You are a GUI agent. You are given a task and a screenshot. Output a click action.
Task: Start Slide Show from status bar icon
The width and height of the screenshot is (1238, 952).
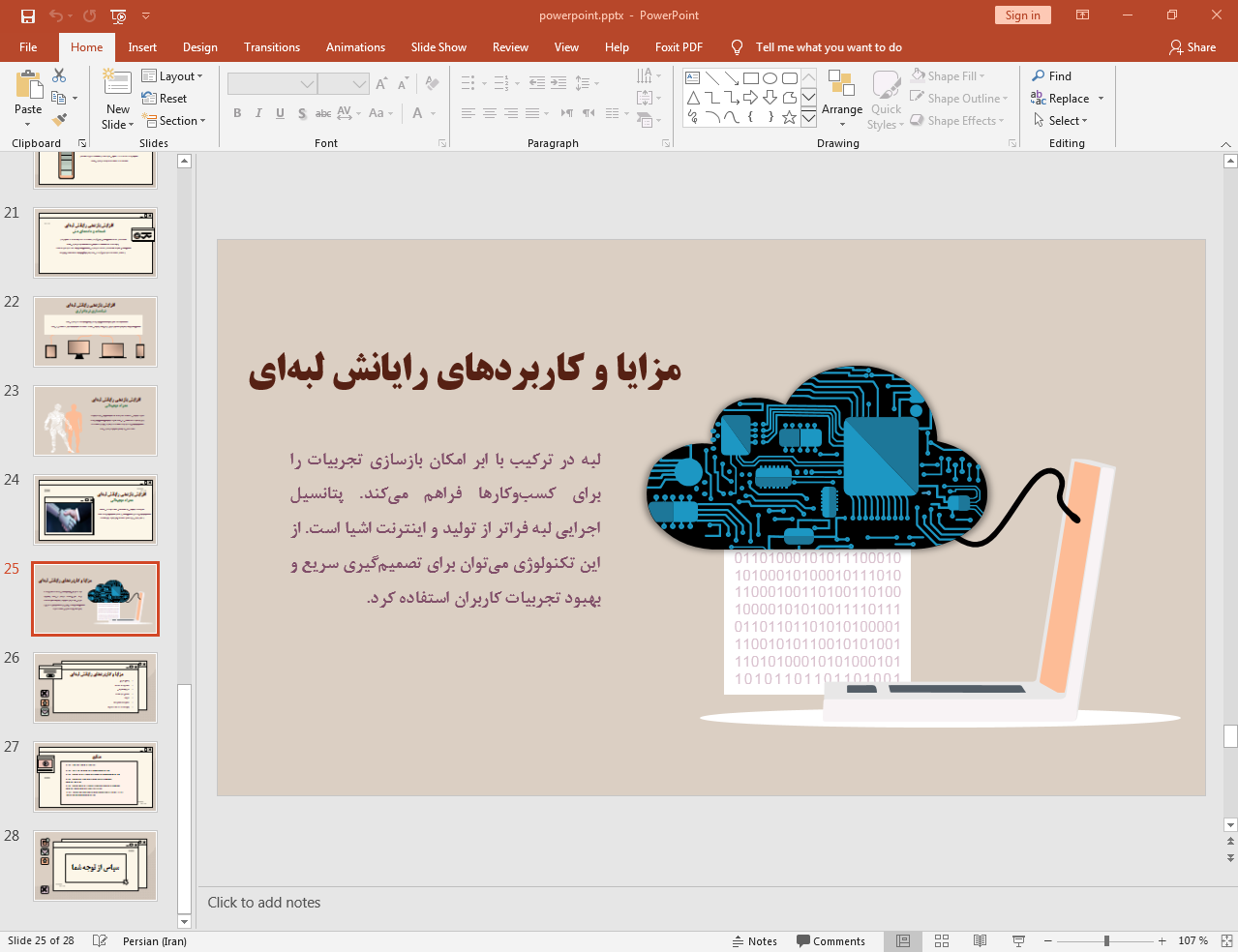tap(1018, 941)
